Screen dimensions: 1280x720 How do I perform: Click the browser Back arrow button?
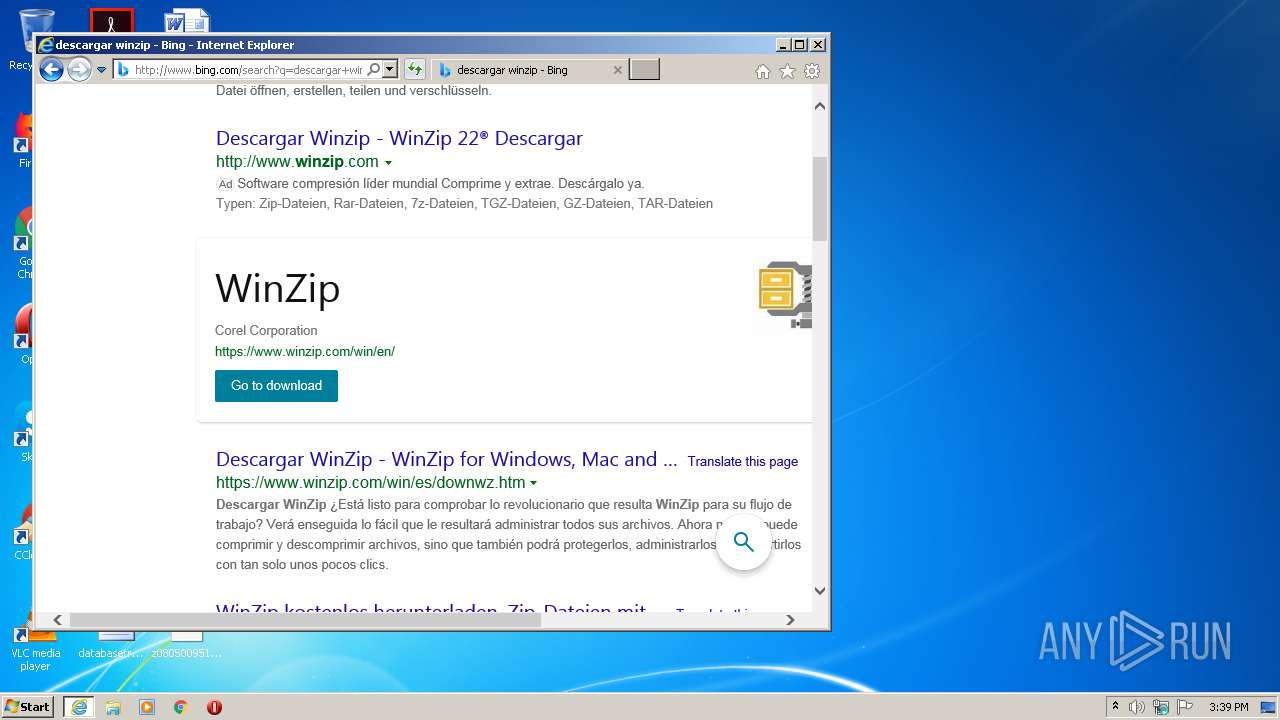51,69
